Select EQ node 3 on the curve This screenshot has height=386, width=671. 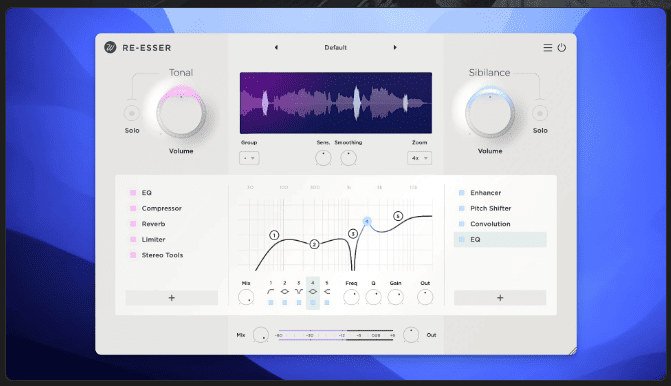(x=353, y=234)
